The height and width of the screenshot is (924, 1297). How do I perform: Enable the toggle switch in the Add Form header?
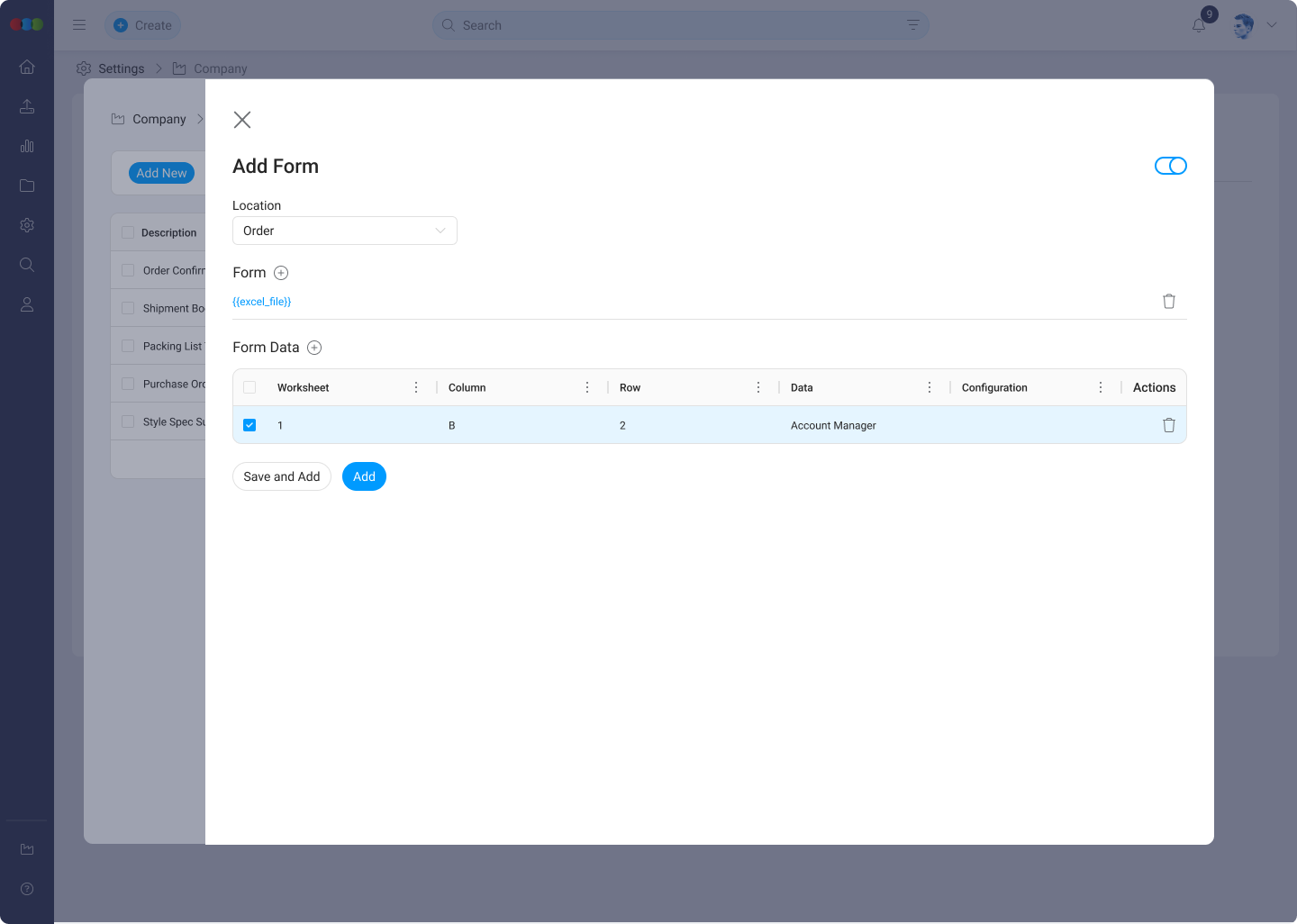click(x=1171, y=166)
